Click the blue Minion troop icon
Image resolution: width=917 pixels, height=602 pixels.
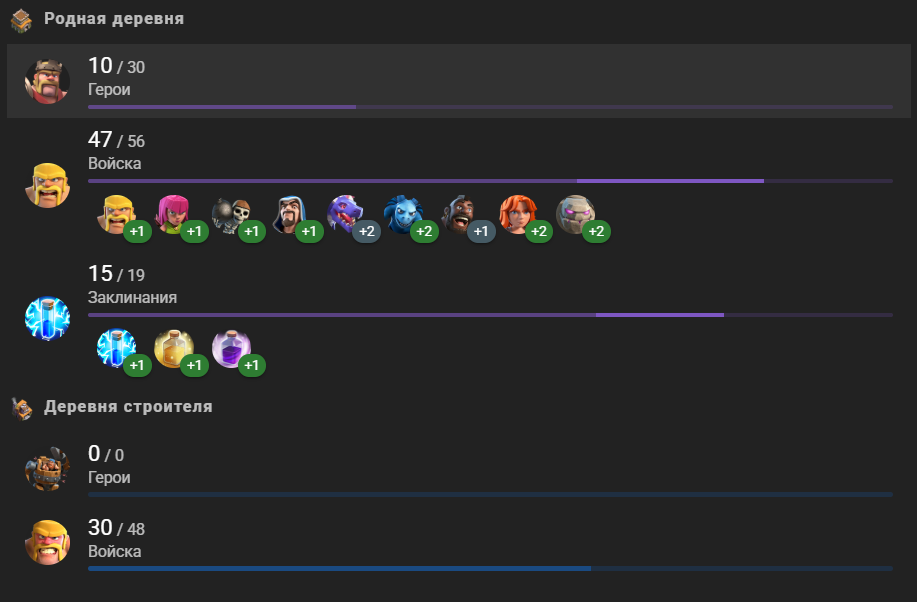click(x=403, y=215)
